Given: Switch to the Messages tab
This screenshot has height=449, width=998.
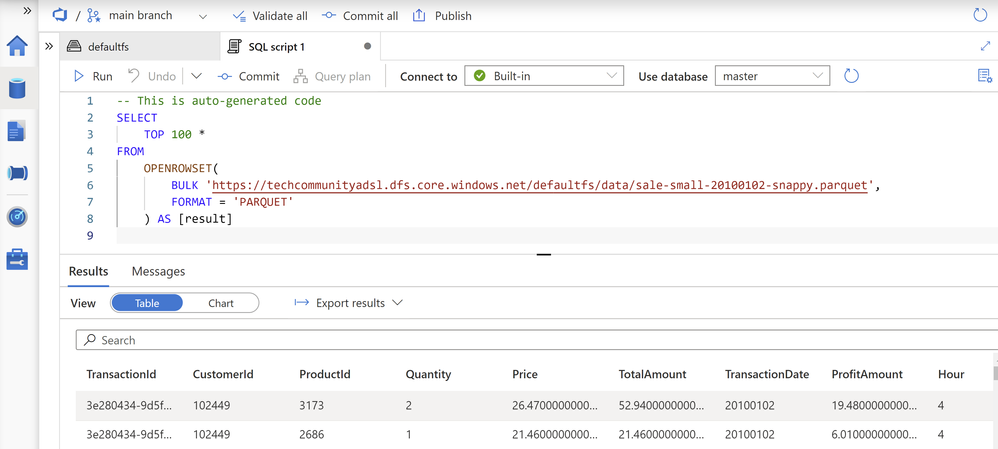Looking at the screenshot, I should click(158, 271).
